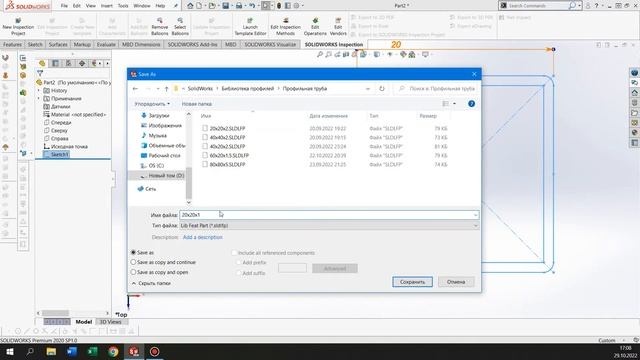Click the Отмена cancel button

[456, 282]
